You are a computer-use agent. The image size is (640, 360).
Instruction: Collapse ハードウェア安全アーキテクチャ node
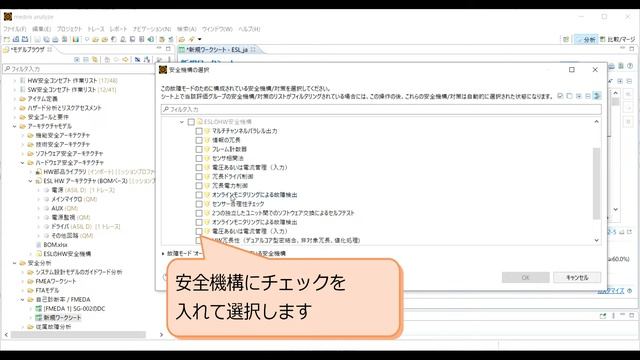pos(23,163)
